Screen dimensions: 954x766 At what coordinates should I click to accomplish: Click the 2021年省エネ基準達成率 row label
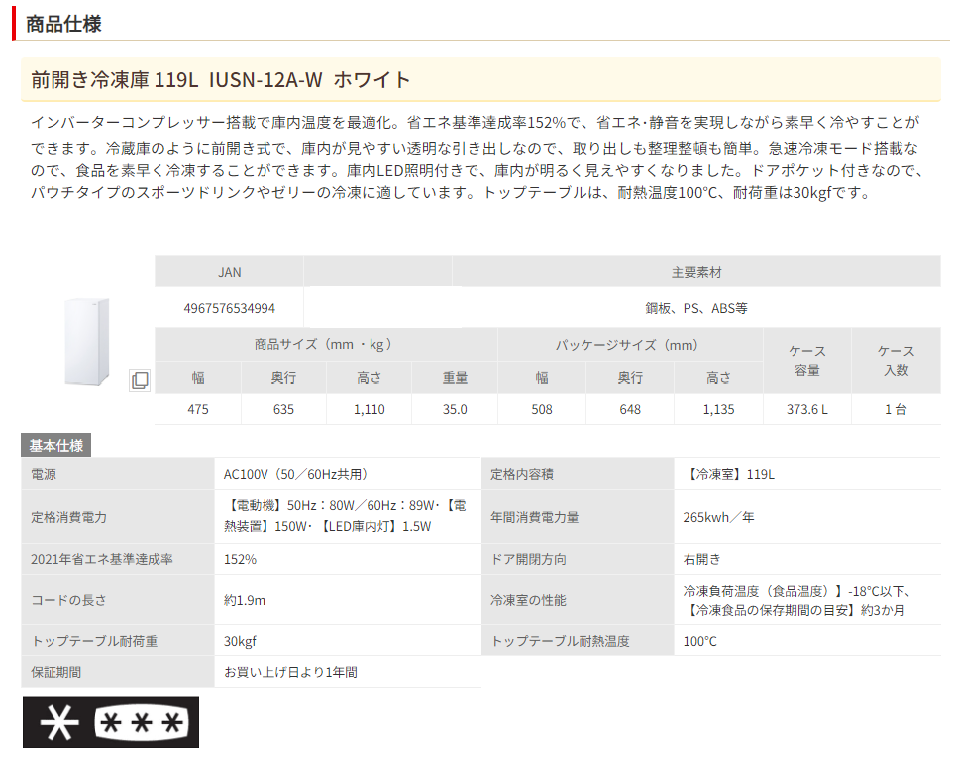pos(102,559)
